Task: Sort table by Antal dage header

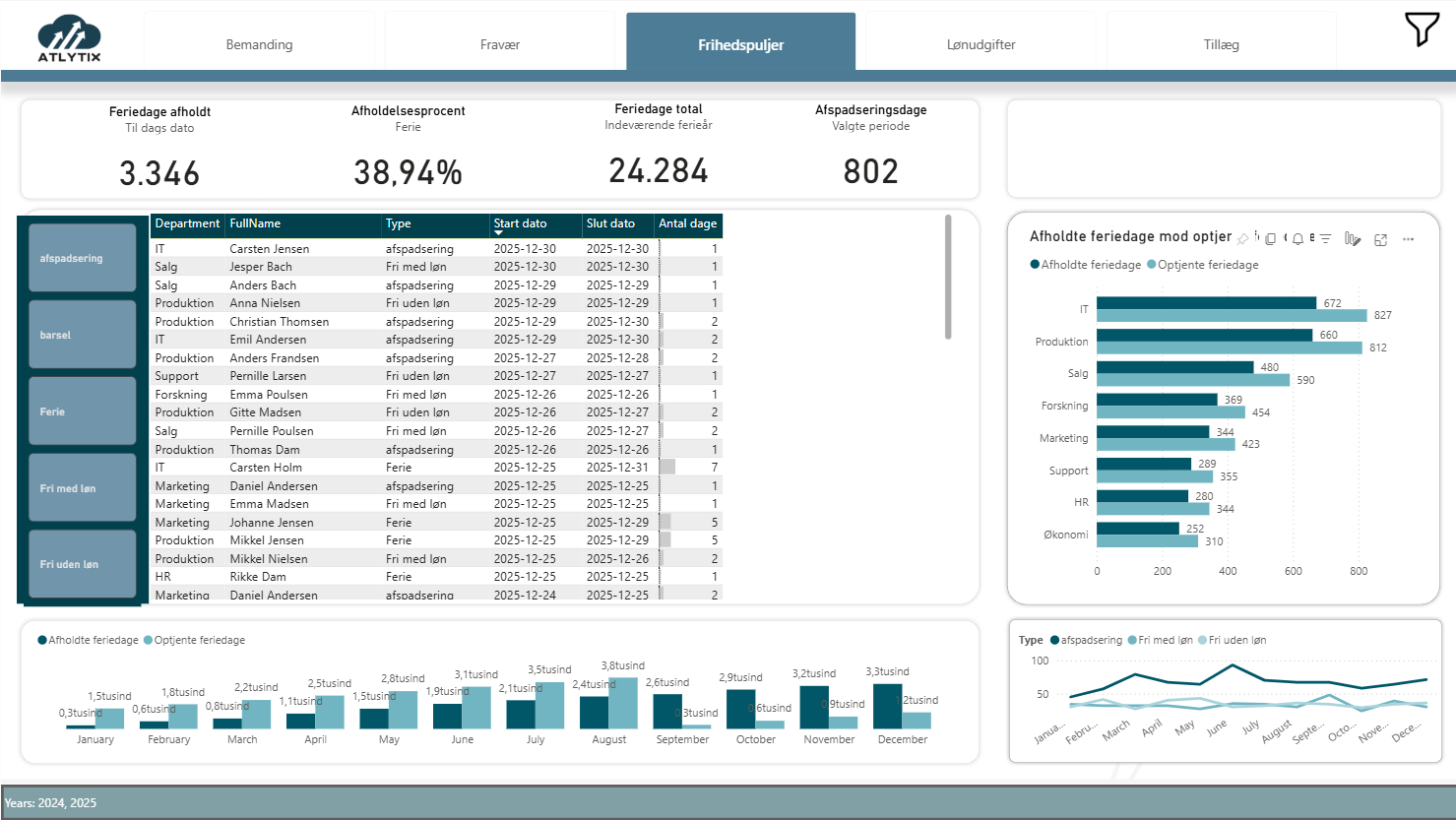Action: [687, 223]
